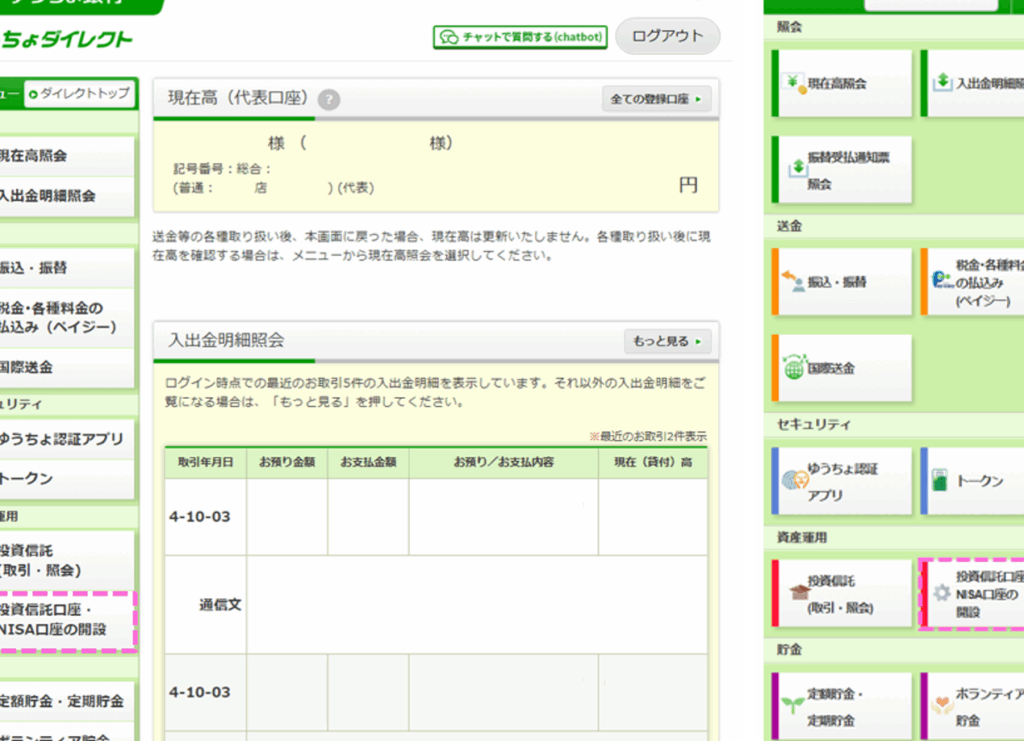The height and width of the screenshot is (741, 1024).
Task: Click the sprout icon for 定額貯金・定期貯金
Action: (x=794, y=706)
